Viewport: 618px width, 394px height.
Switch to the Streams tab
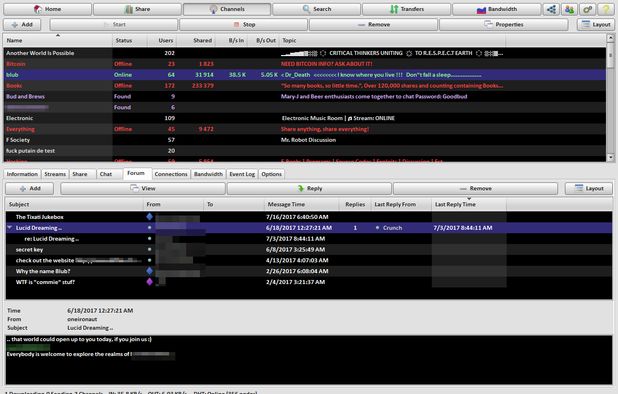click(x=55, y=174)
